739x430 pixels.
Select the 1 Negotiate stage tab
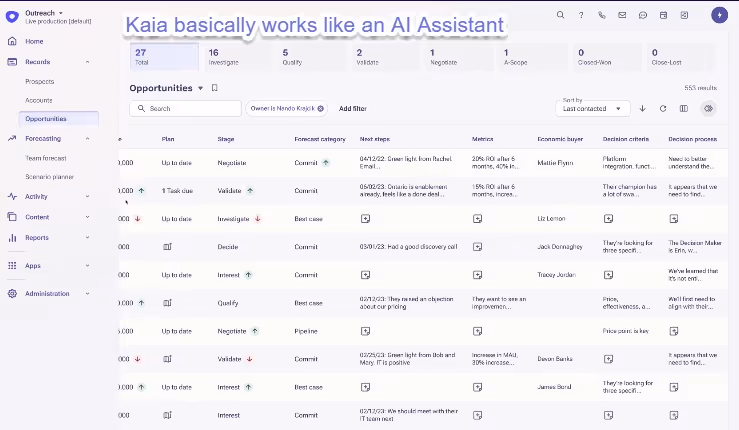460,57
